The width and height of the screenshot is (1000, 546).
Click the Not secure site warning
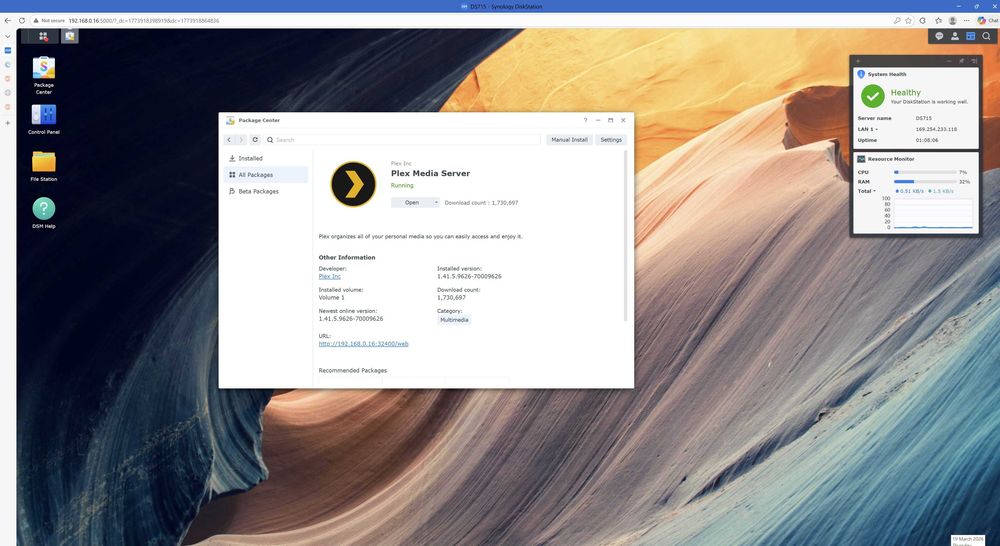pyautogui.click(x=49, y=20)
